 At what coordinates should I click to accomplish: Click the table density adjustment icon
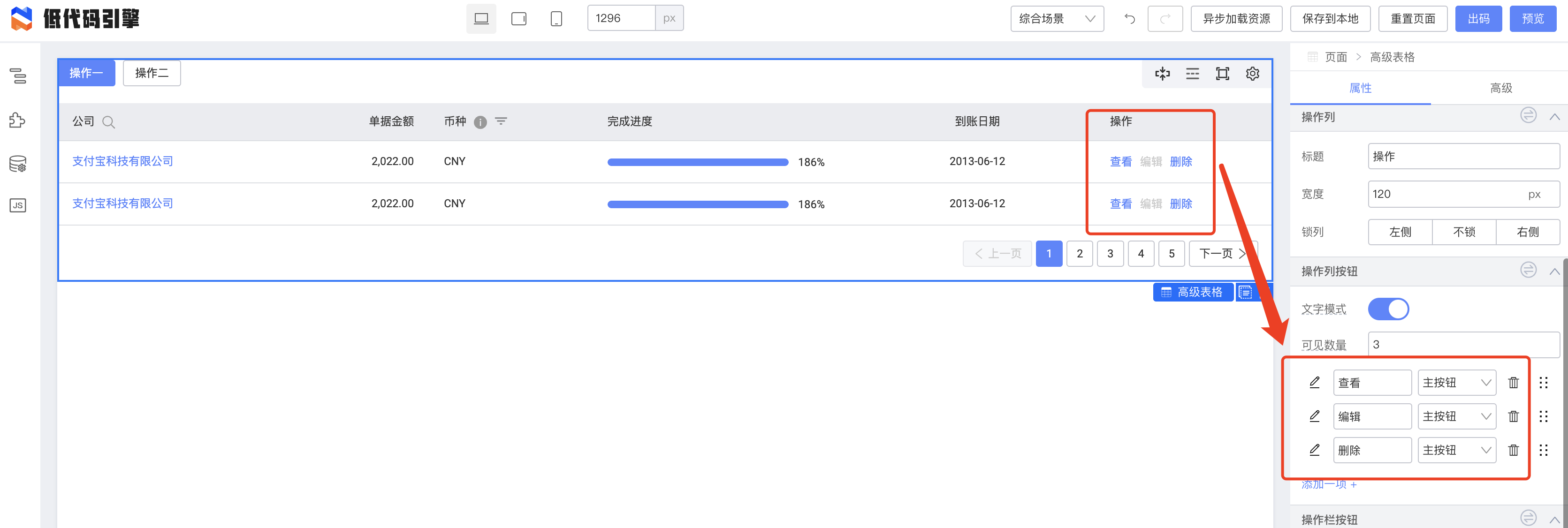pos(1193,73)
